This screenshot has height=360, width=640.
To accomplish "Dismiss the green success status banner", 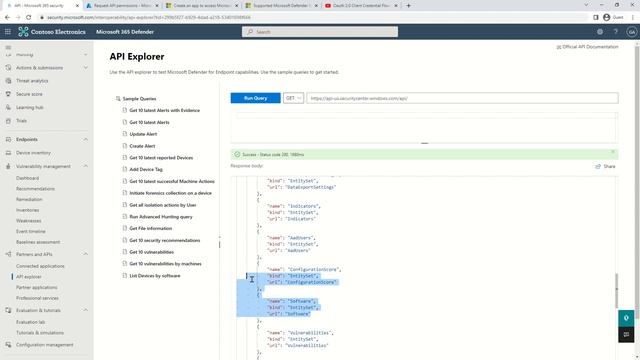I will 613,152.
